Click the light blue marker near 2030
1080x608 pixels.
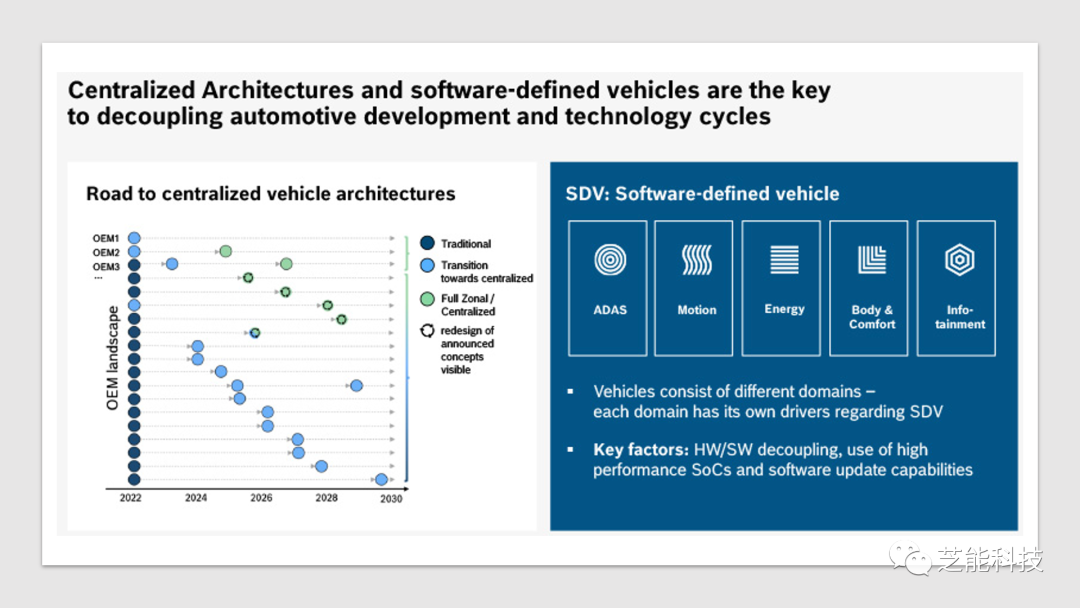pyautogui.click(x=382, y=479)
